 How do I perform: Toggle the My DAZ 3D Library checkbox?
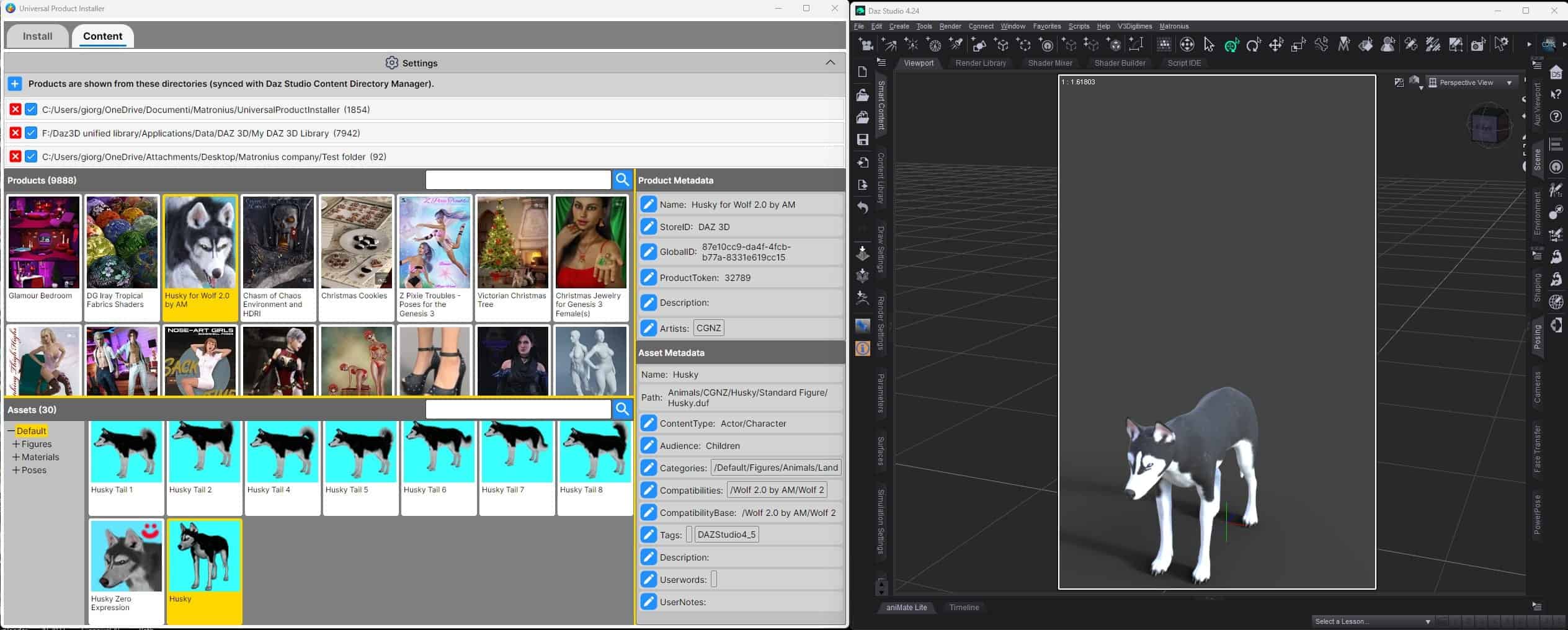31,133
